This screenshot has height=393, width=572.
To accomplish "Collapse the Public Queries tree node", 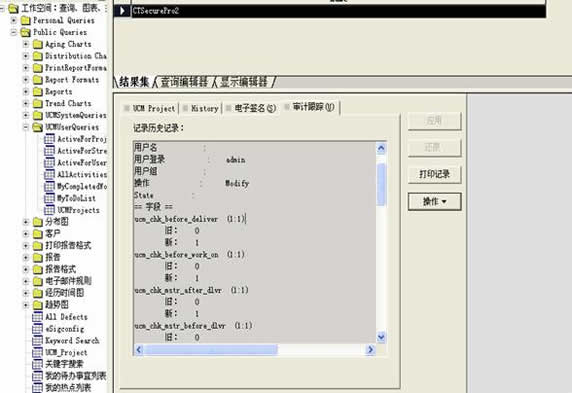I will (x=14, y=32).
